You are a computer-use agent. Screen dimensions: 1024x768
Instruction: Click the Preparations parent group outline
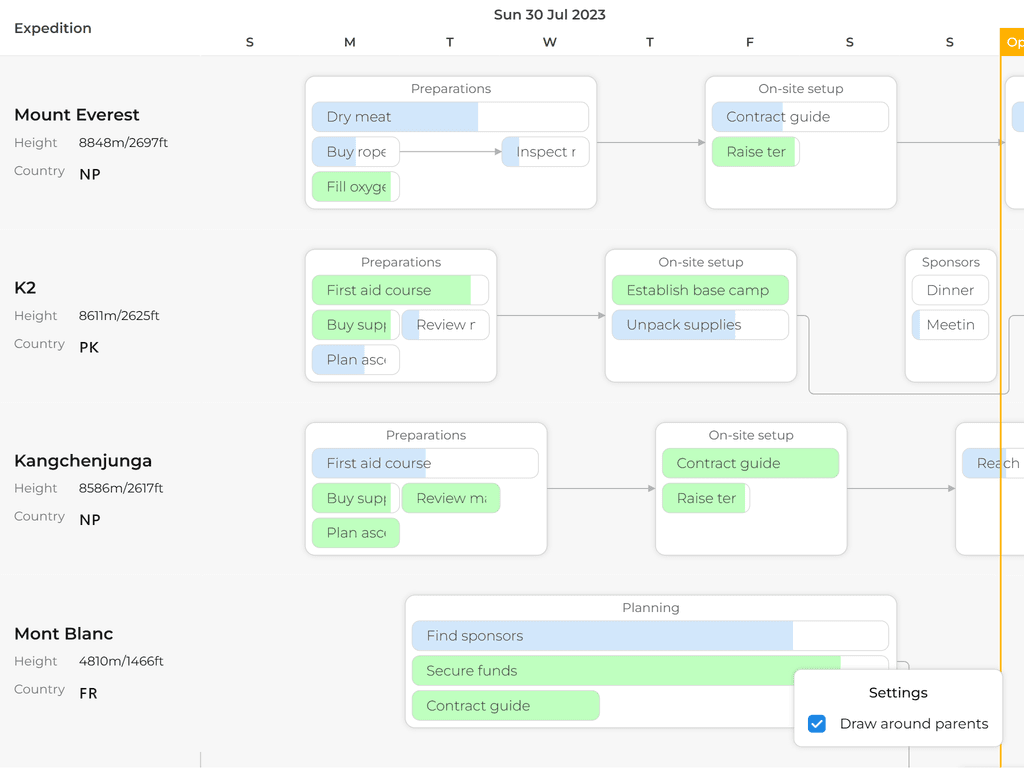coord(450,89)
